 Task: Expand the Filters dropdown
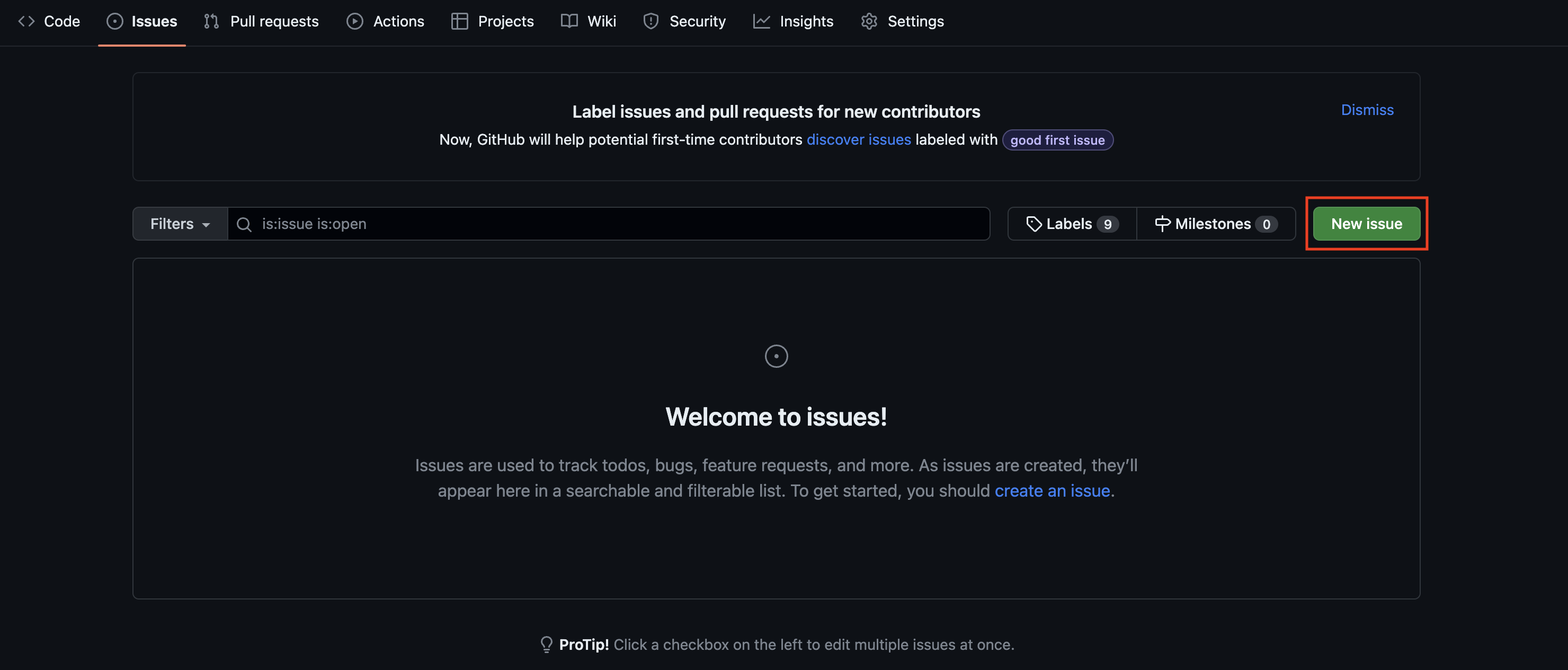coord(180,224)
